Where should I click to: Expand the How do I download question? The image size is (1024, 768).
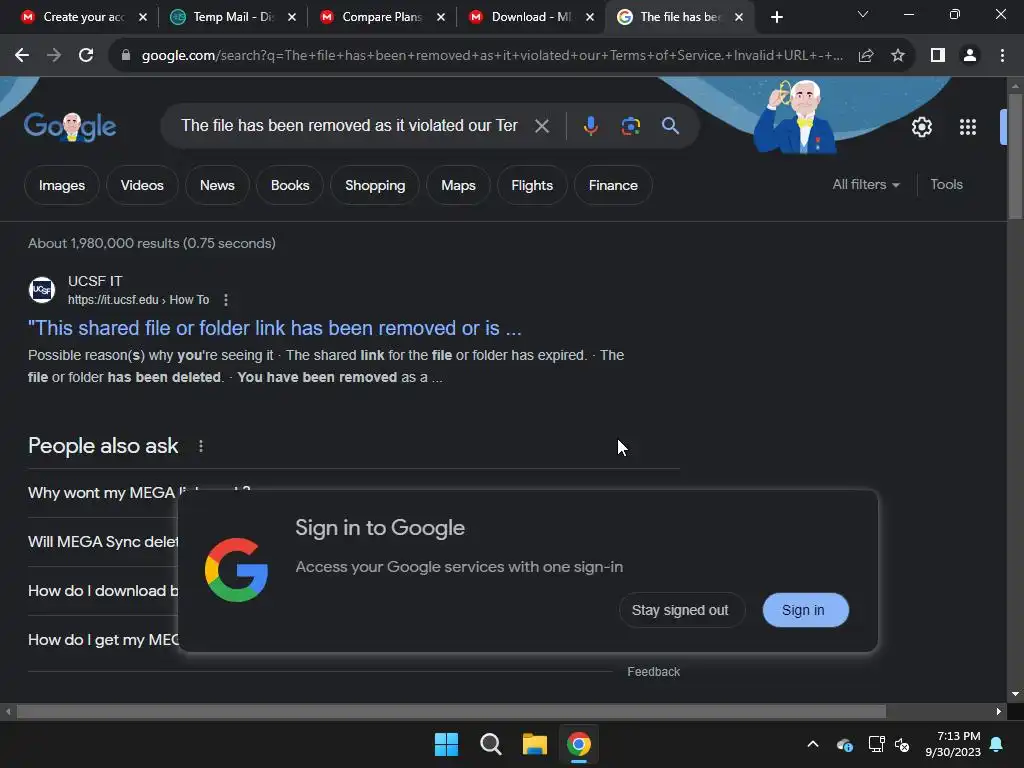click(x=103, y=590)
